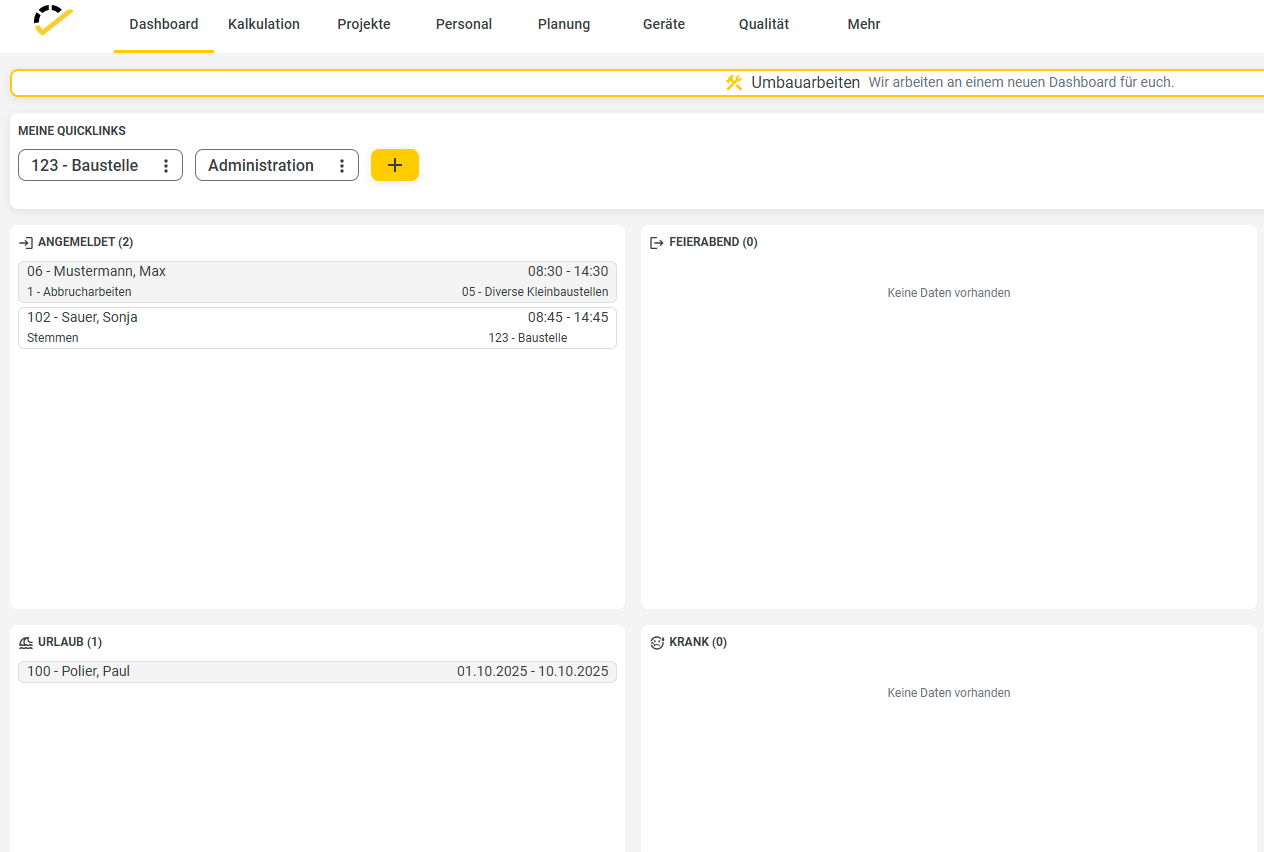Viewport: 1264px width, 852px height.
Task: Click 'Keine Daten vorhanden' in Feierabend panel
Action: (x=949, y=293)
